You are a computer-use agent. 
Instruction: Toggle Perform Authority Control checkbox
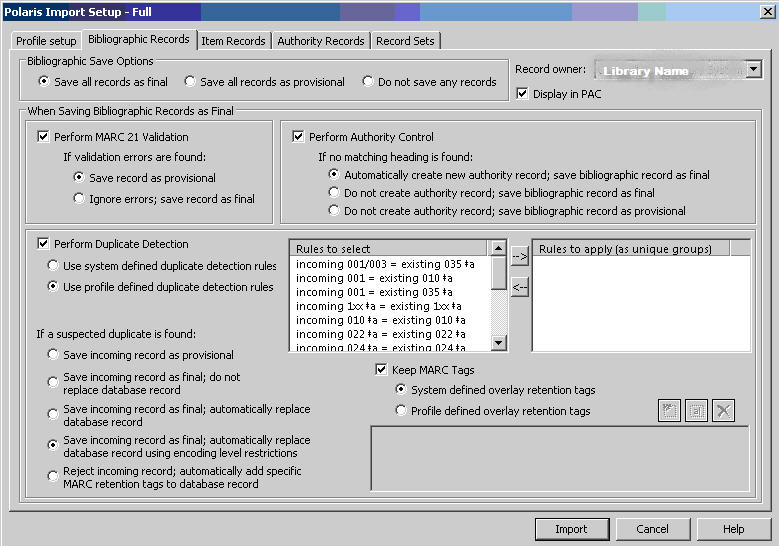pos(298,136)
